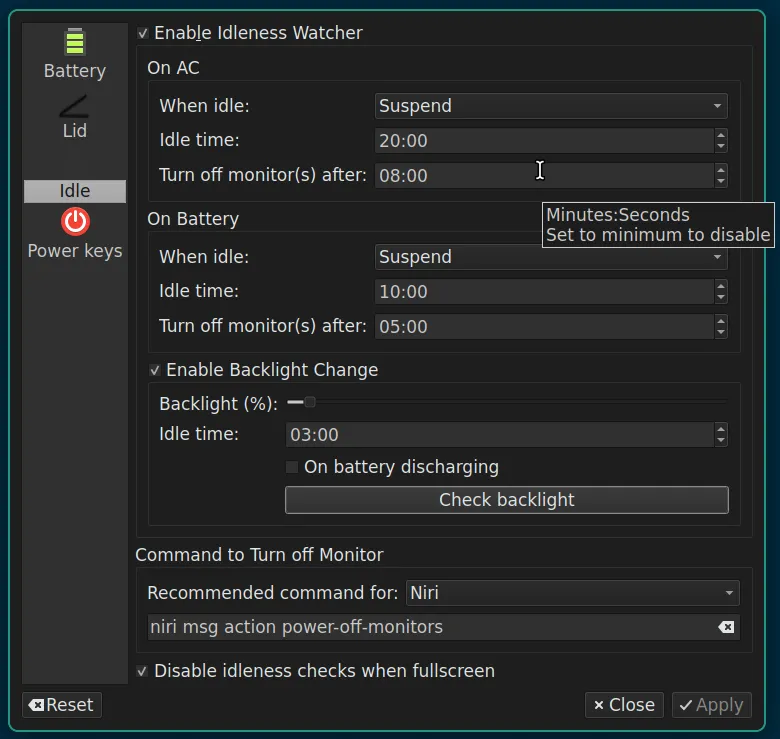Toggle Disable idleness checks when fullscreen
Viewport: 780px width, 739px height.
coord(143,671)
